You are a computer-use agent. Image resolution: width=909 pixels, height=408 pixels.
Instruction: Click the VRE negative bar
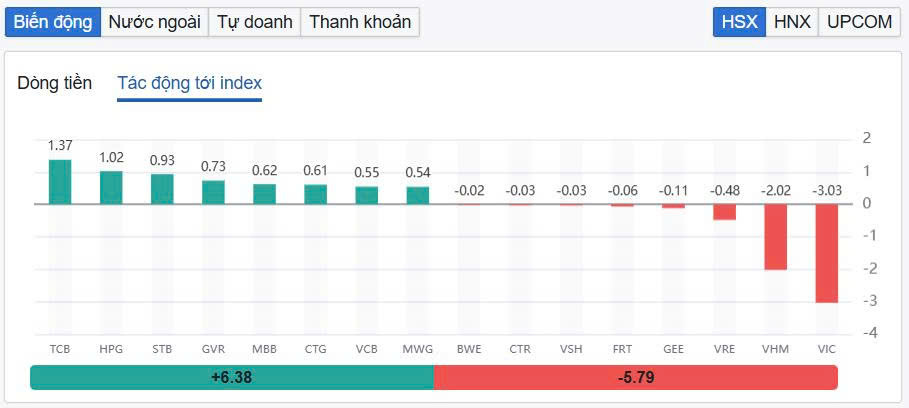(725, 211)
